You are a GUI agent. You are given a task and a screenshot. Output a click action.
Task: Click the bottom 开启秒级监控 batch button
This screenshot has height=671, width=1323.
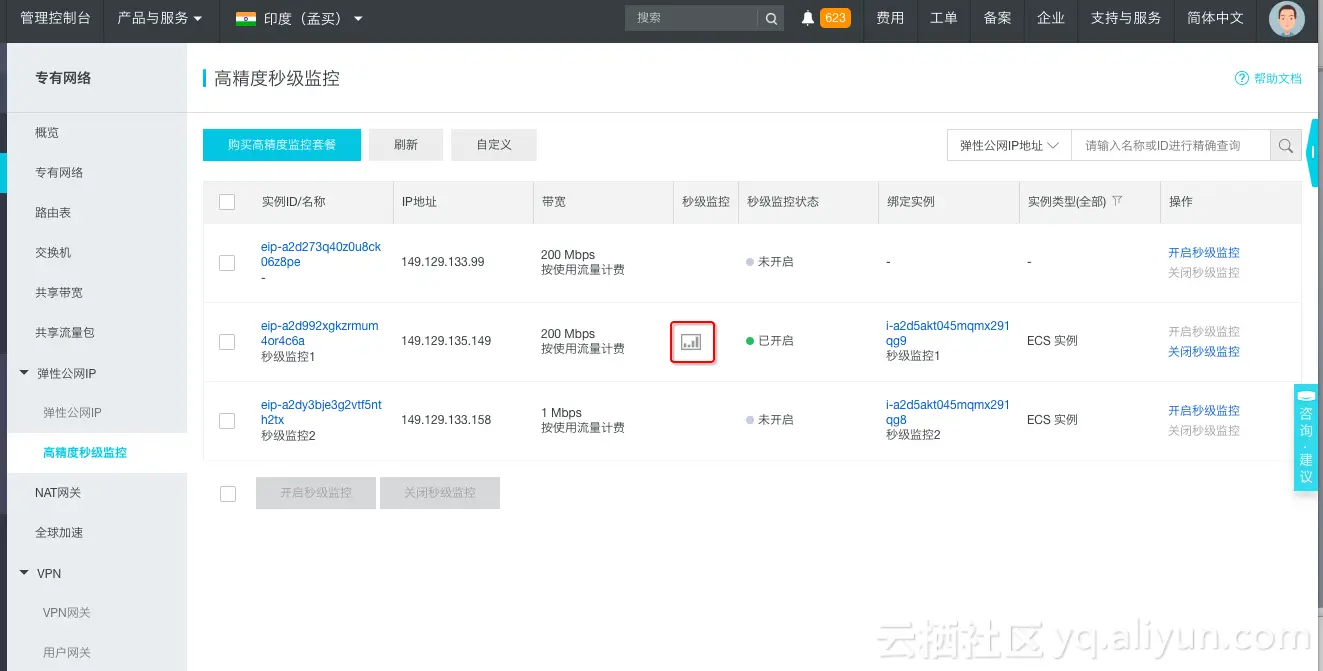click(316, 493)
